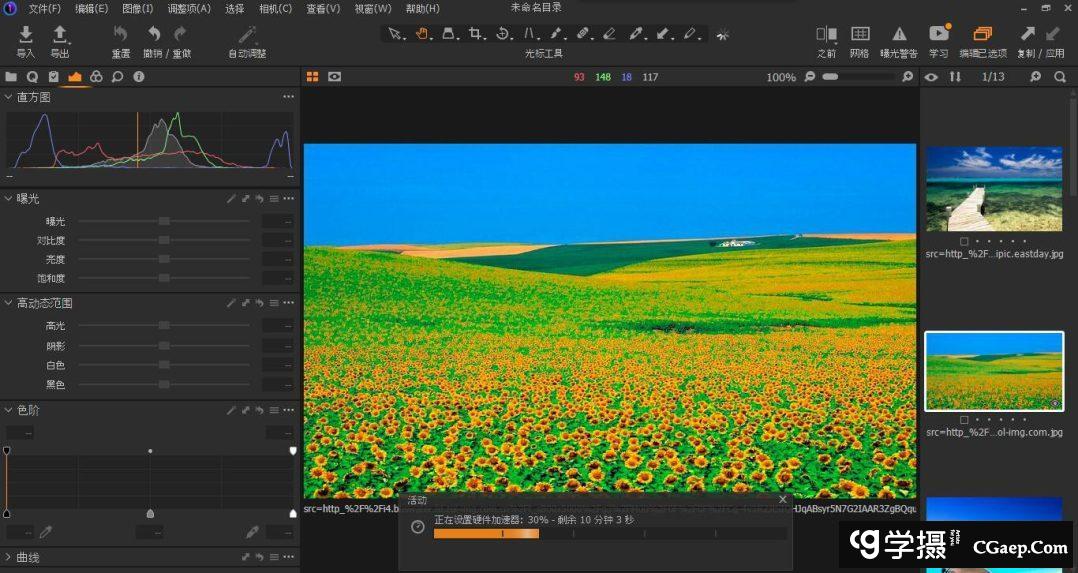
Task: Close the Activities (活动) progress dialog
Action: [782, 499]
